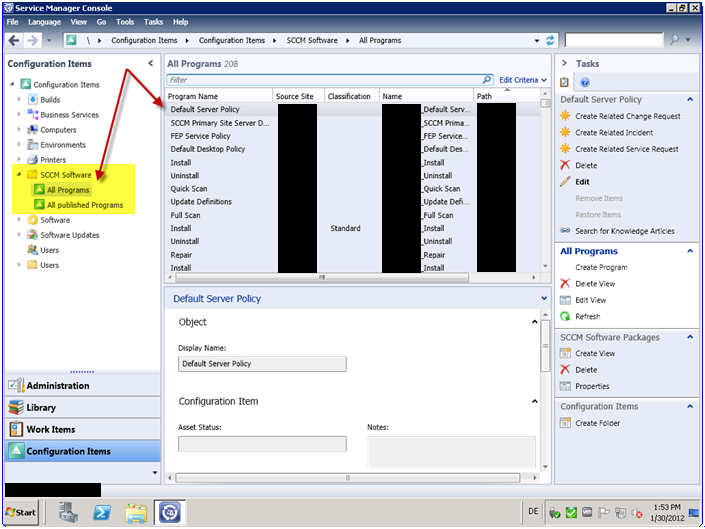The width and height of the screenshot is (705, 529).
Task: Click the Search for Knowledge Articles icon
Action: point(566,231)
